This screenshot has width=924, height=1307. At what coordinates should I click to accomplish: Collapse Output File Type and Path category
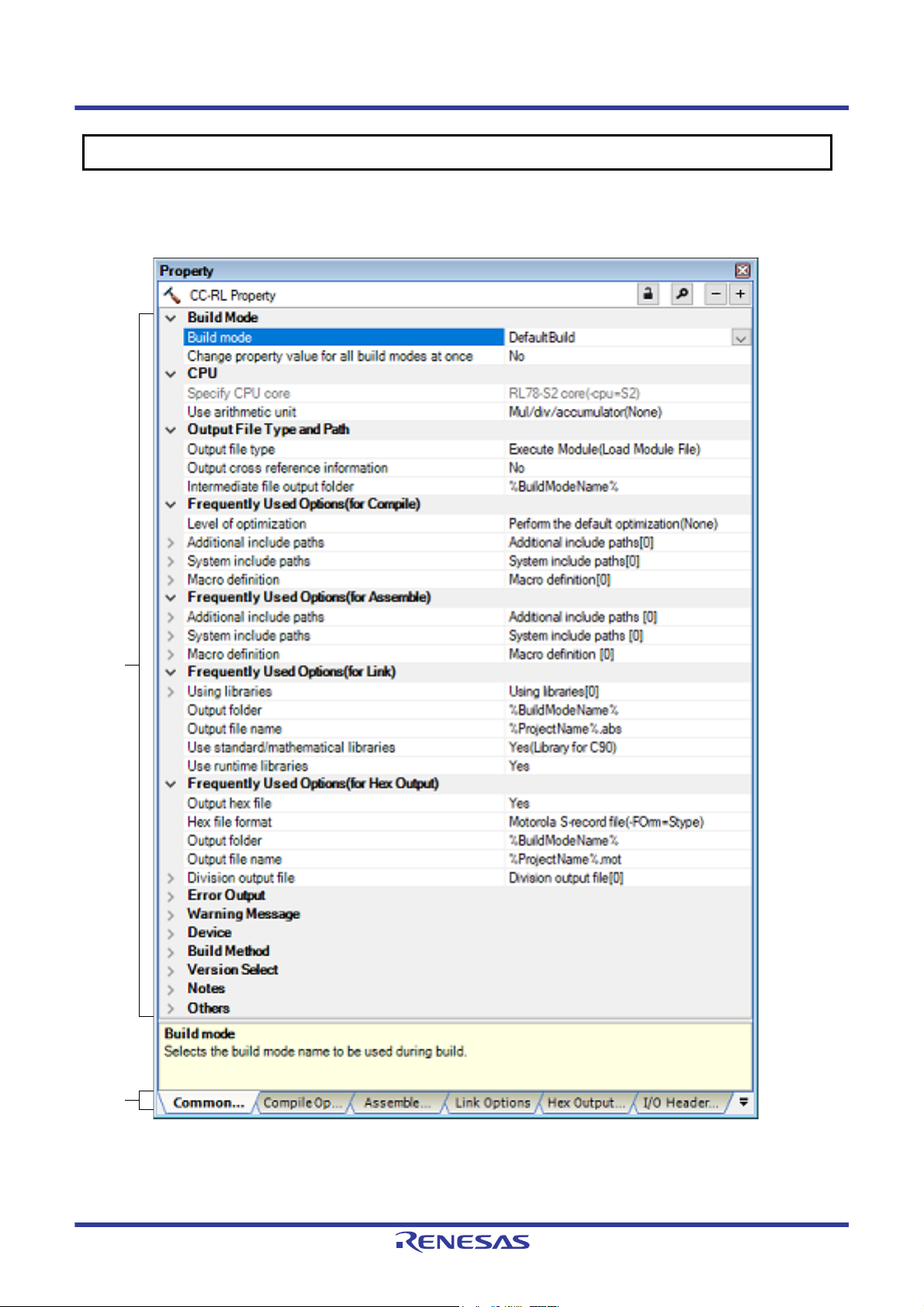click(x=171, y=430)
